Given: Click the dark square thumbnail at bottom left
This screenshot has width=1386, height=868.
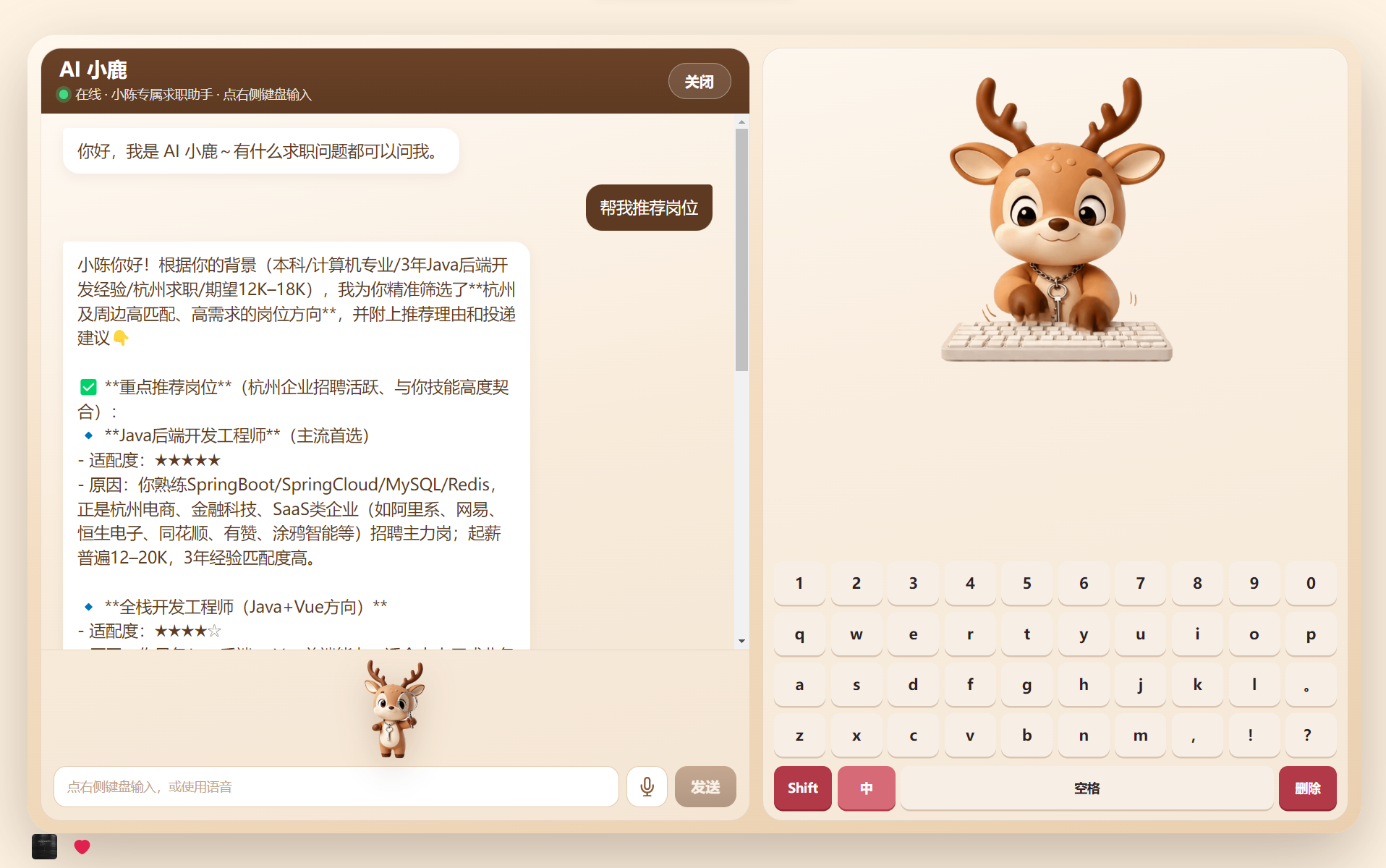Looking at the screenshot, I should 44,846.
